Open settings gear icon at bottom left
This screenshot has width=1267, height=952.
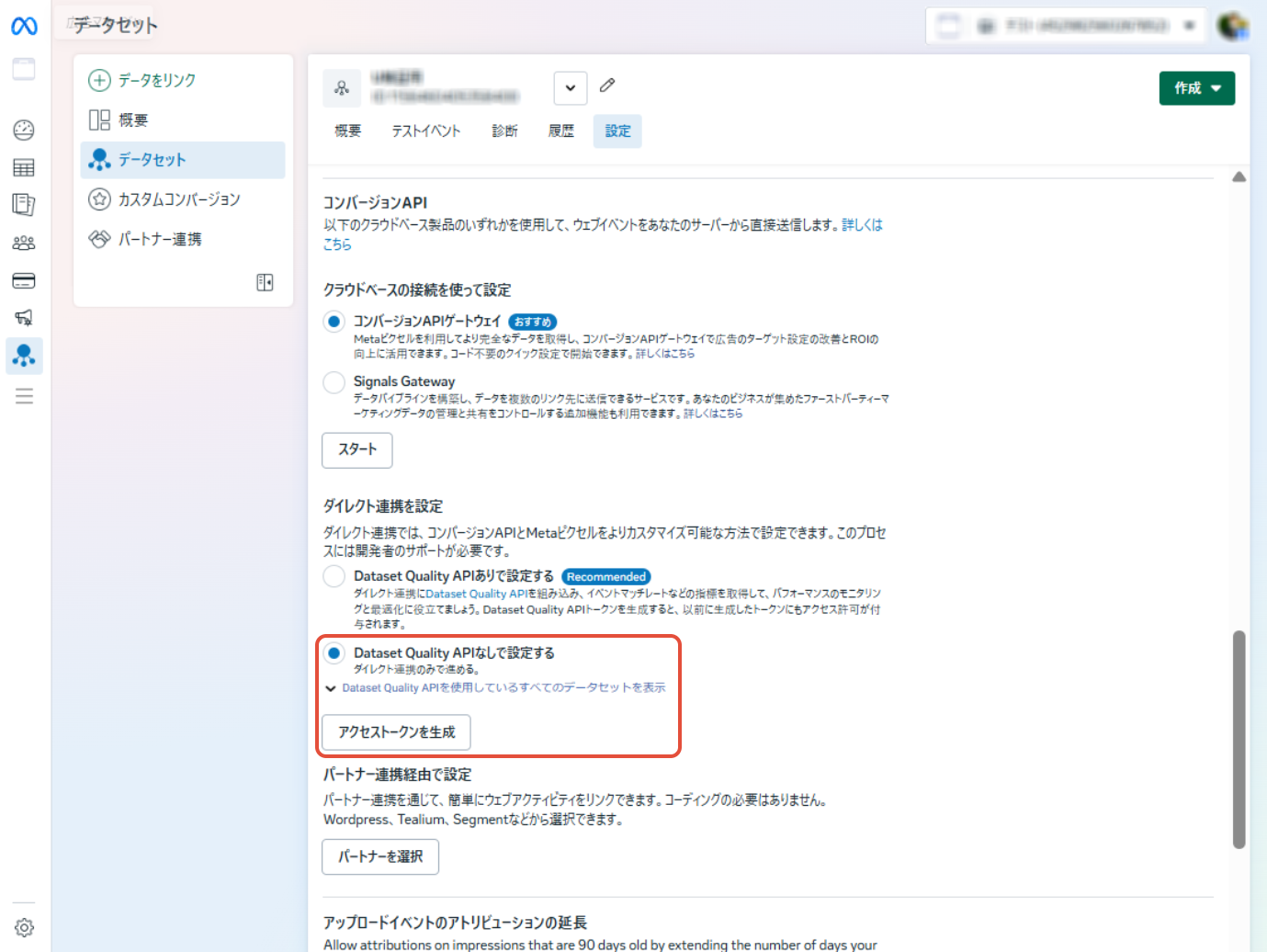pos(24,927)
